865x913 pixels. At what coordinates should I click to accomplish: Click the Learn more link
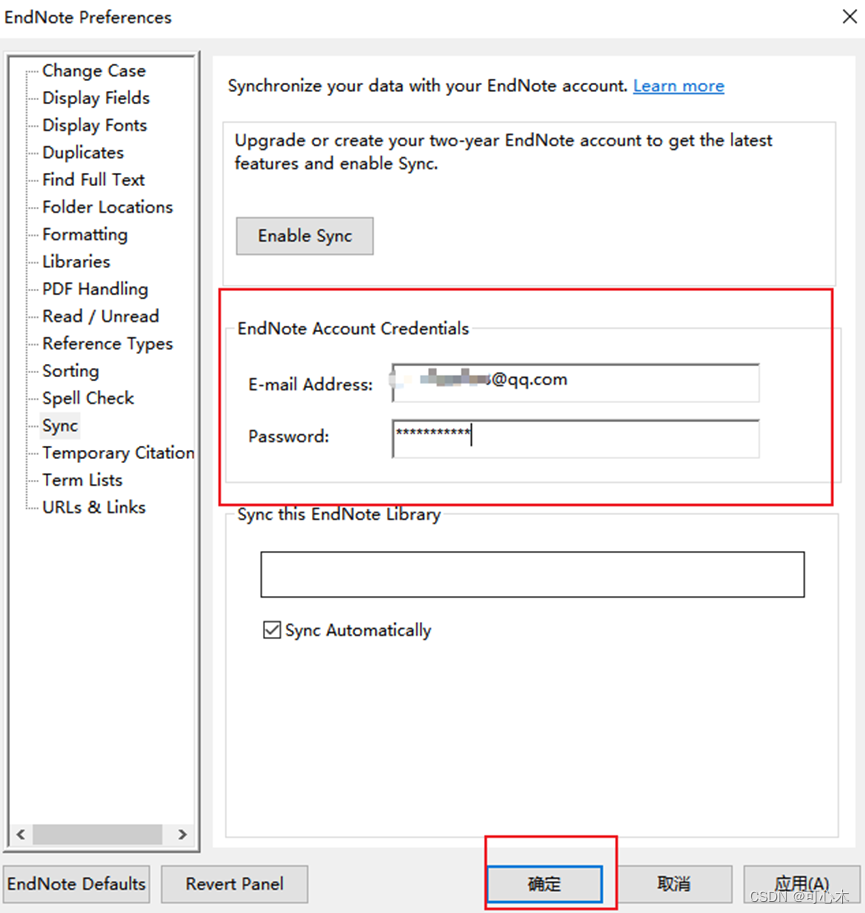coord(678,86)
